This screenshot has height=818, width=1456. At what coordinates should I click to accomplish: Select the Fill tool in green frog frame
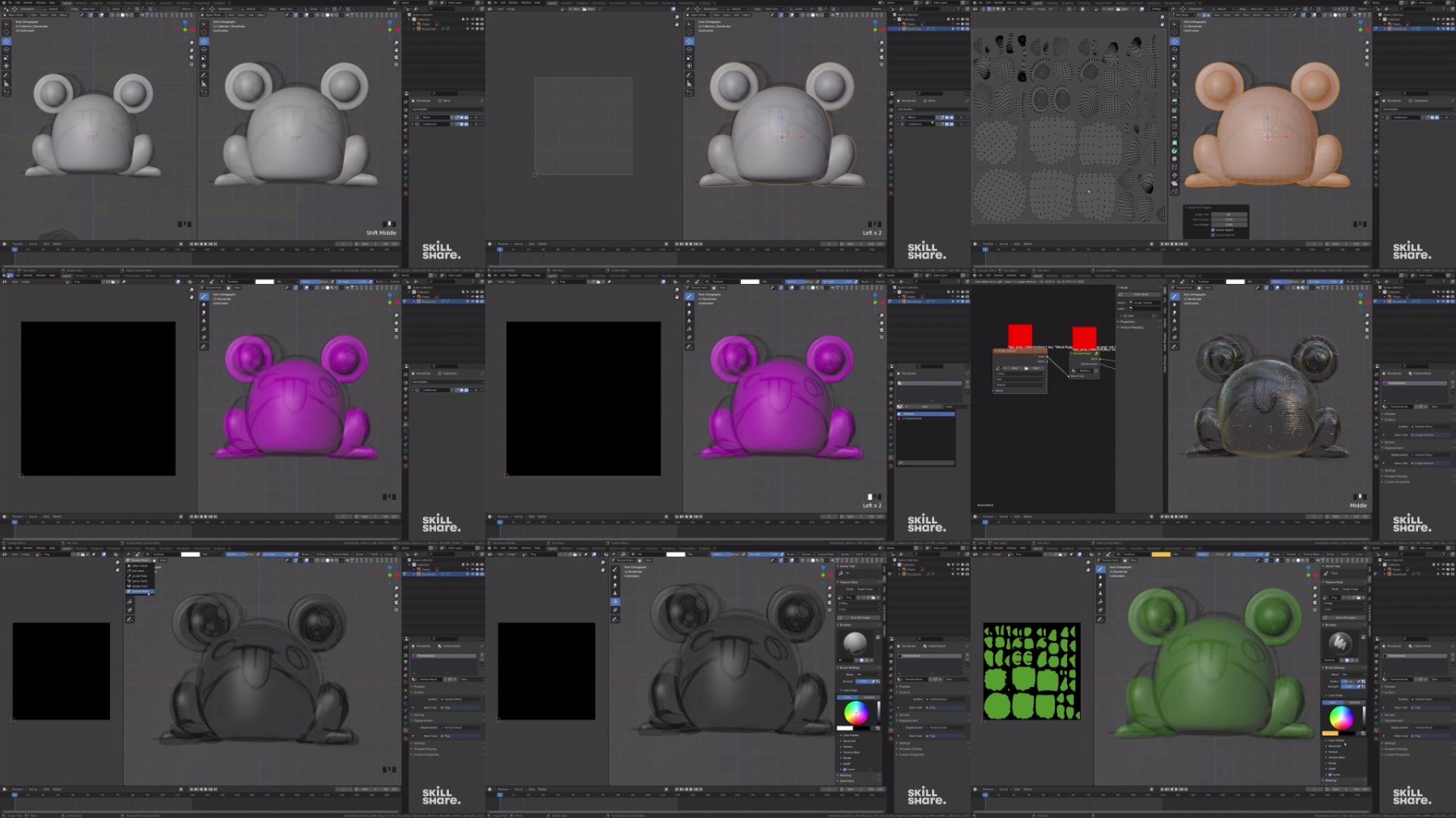pos(1100,602)
